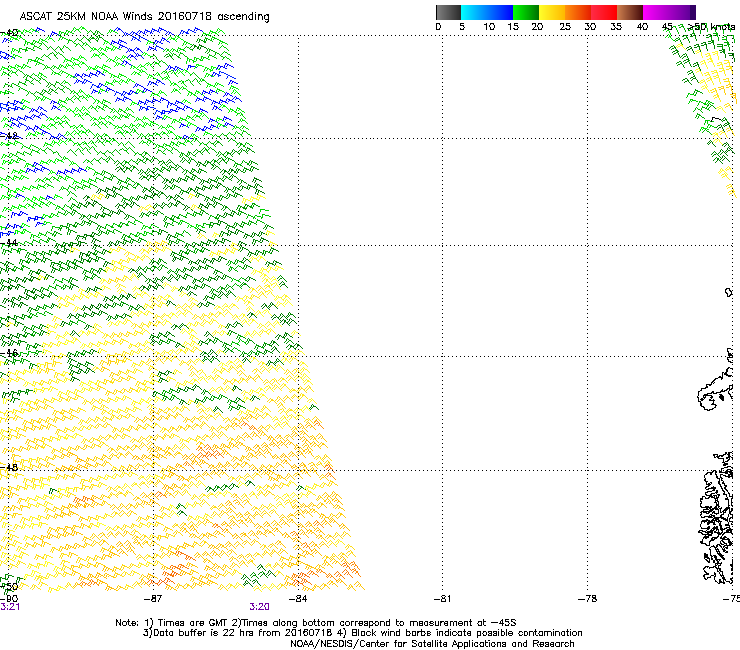Click the '-46' latitude label
Screen dimensions: 740x650
pyautogui.click(x=9, y=353)
